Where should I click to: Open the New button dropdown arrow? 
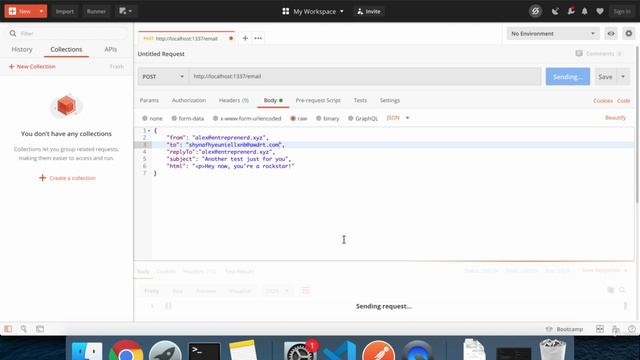point(41,11)
